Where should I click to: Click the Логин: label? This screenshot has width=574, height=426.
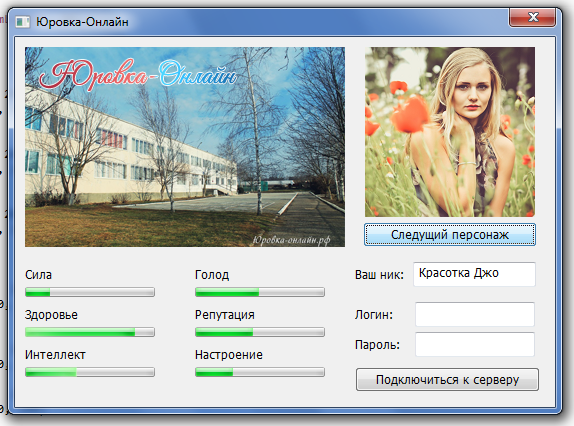374,315
